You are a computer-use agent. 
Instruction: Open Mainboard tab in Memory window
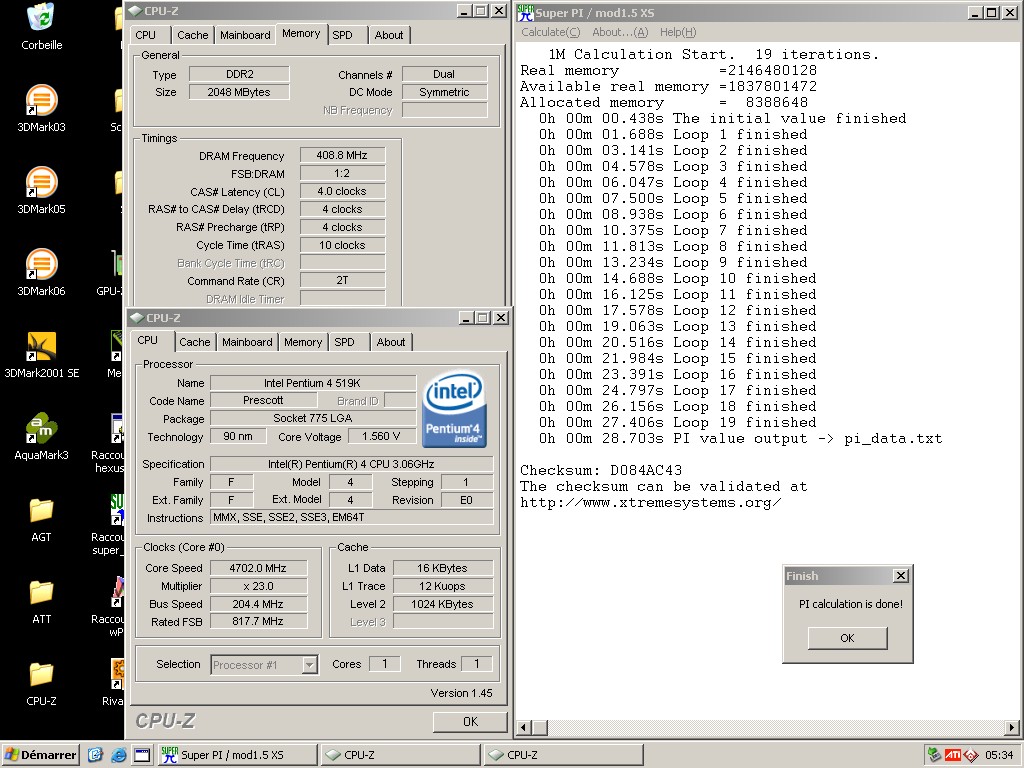click(245, 35)
